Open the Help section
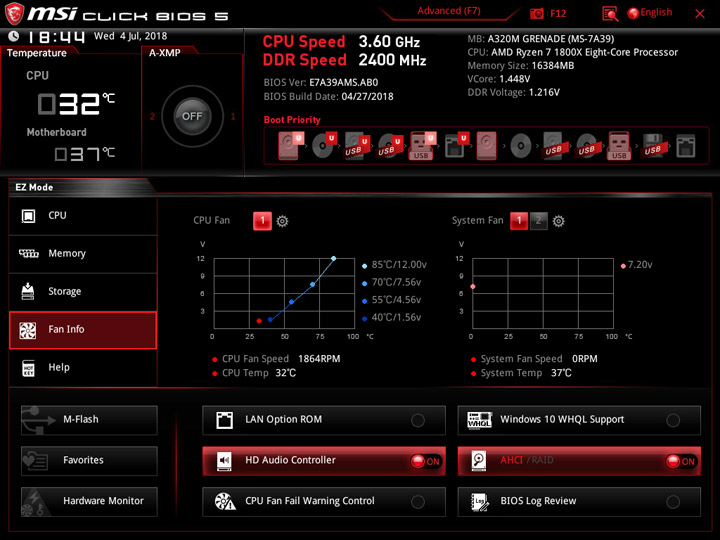Screen dimensions: 720x540 pyautogui.click(x=83, y=368)
